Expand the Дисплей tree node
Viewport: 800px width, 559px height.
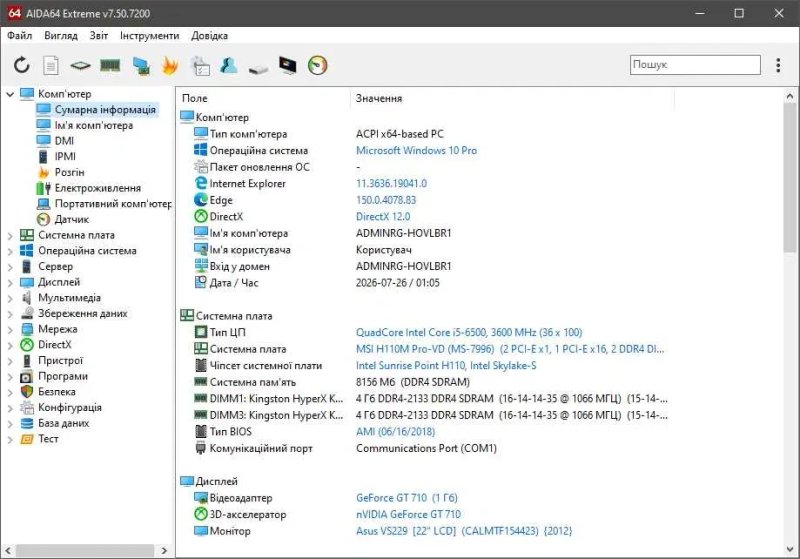tap(10, 283)
